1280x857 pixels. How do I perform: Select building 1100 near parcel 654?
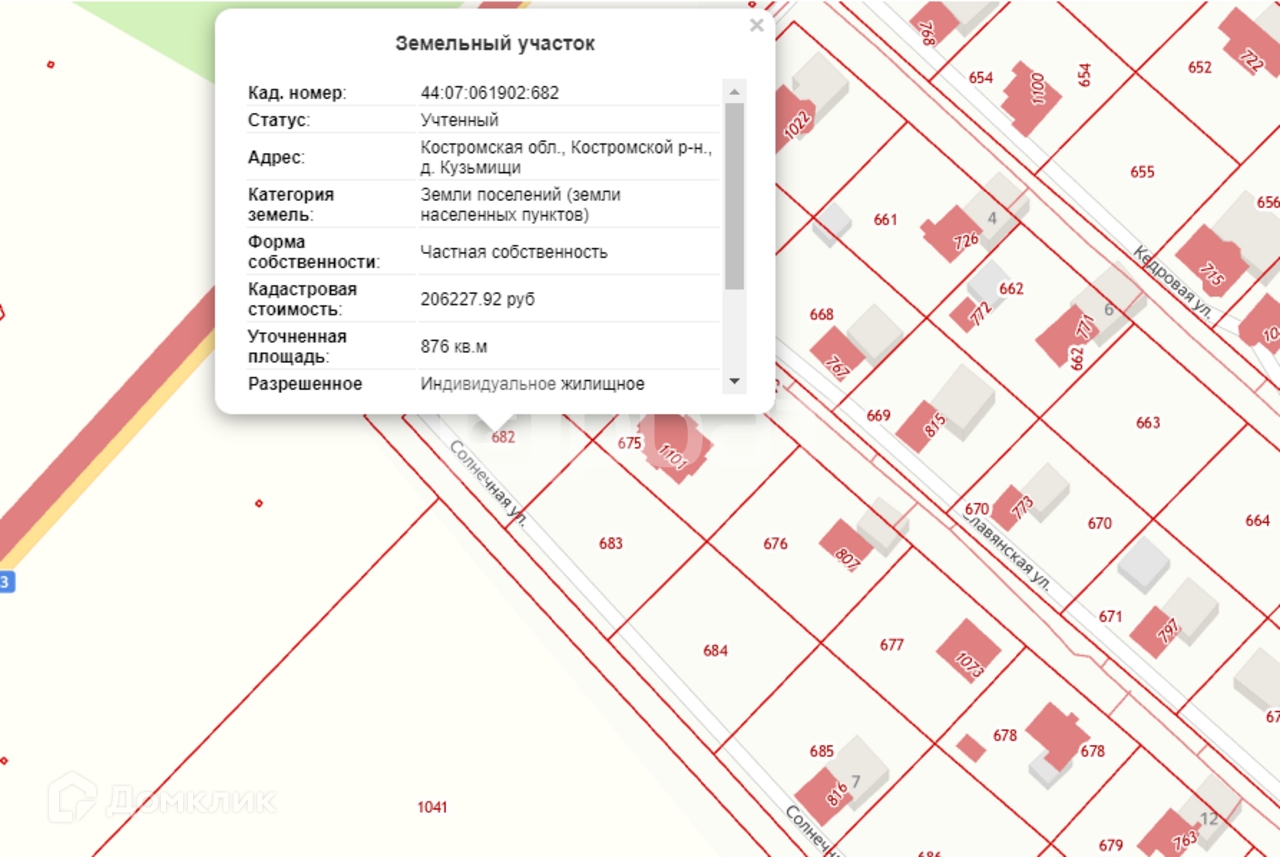(1031, 97)
